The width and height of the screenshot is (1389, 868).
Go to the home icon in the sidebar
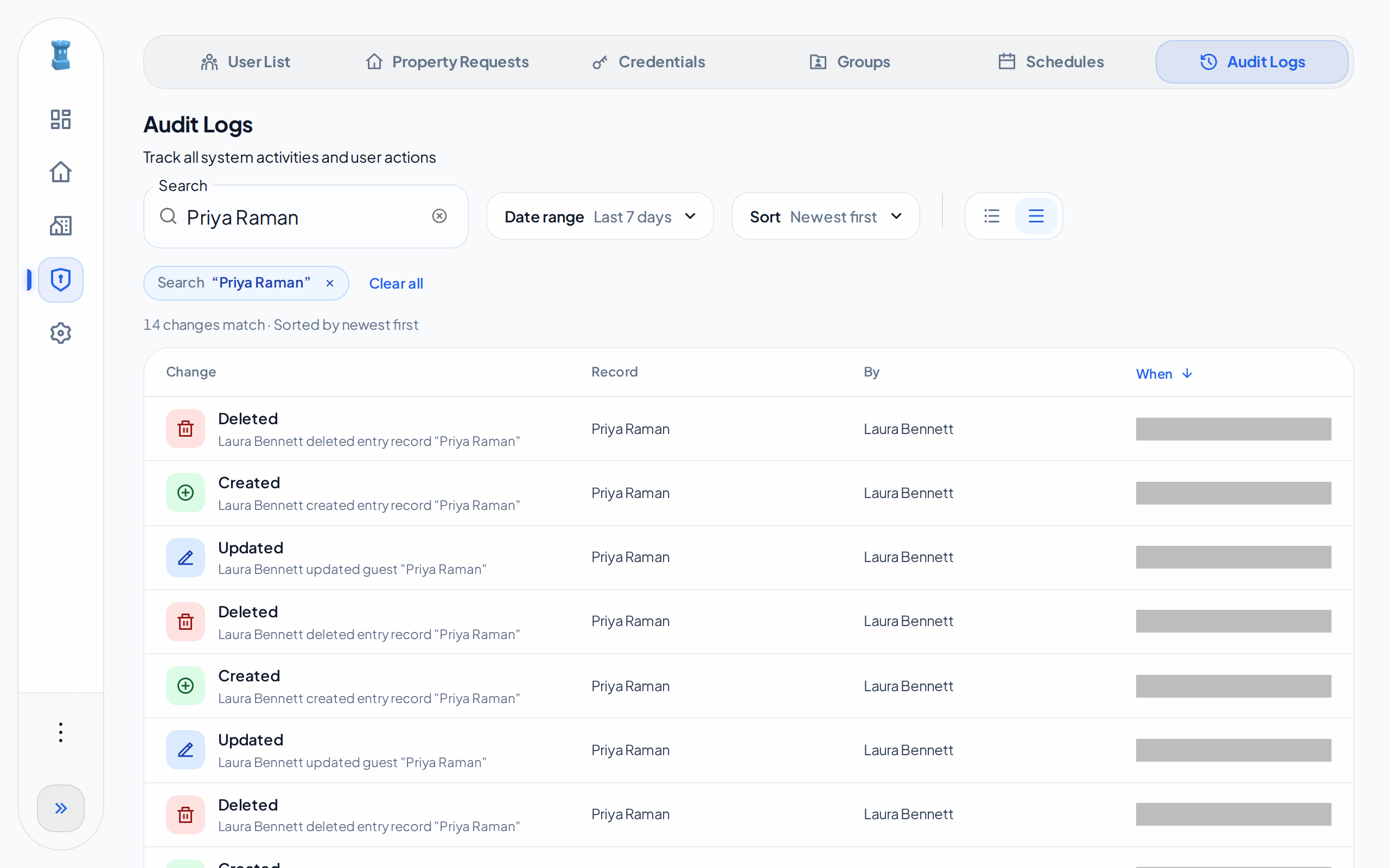point(61,172)
